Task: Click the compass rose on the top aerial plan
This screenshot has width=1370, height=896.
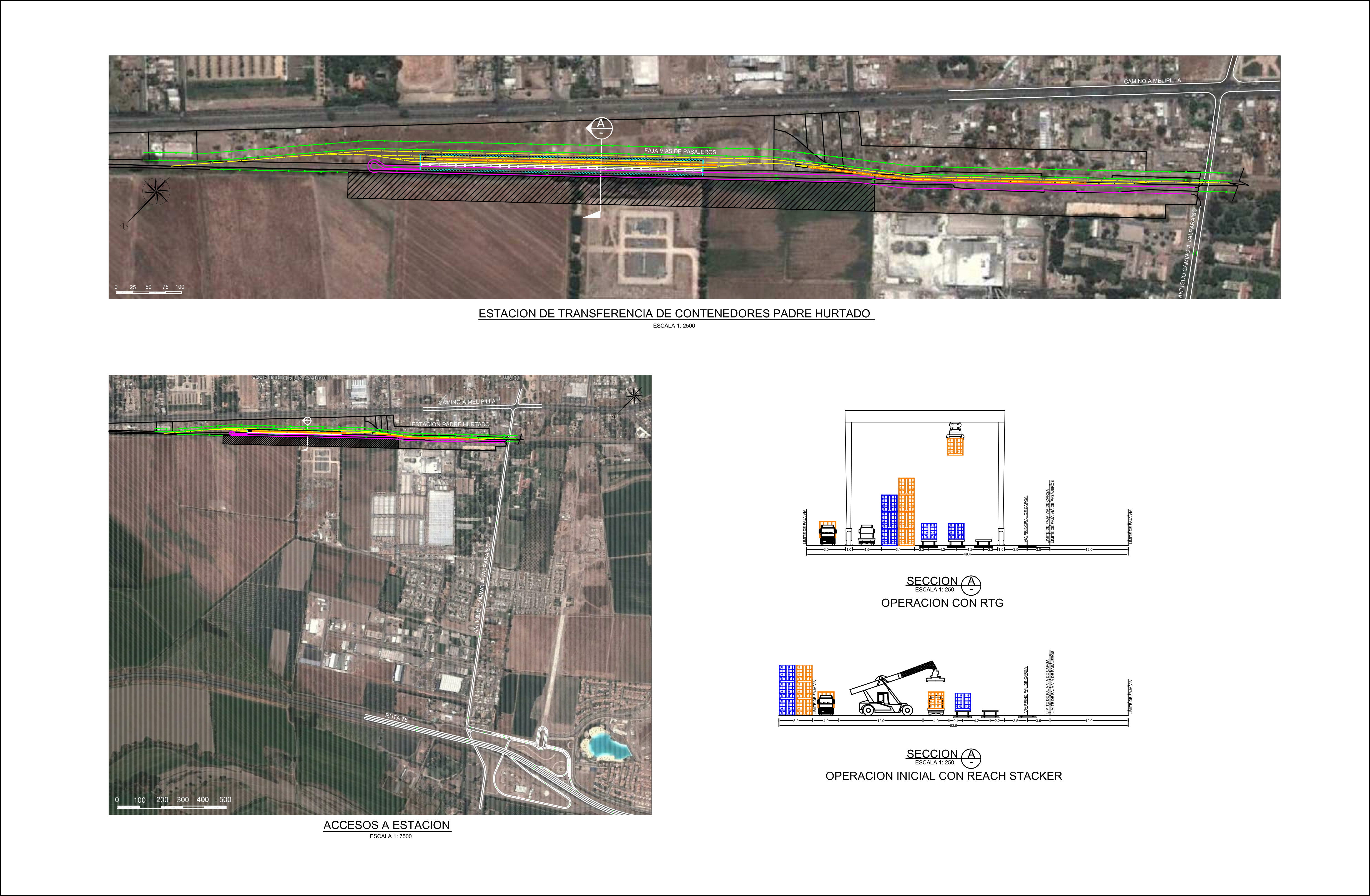Action: click(x=156, y=192)
